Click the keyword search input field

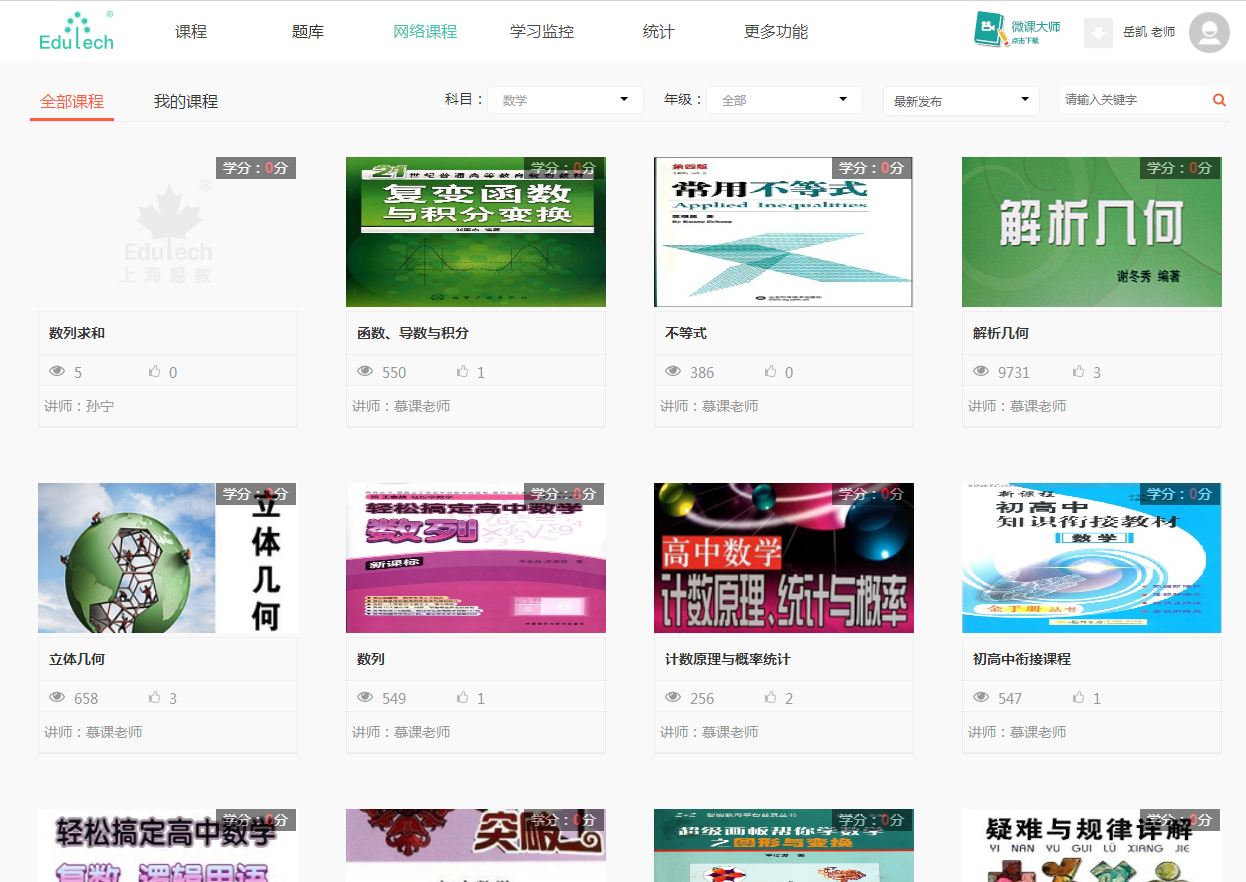1135,100
